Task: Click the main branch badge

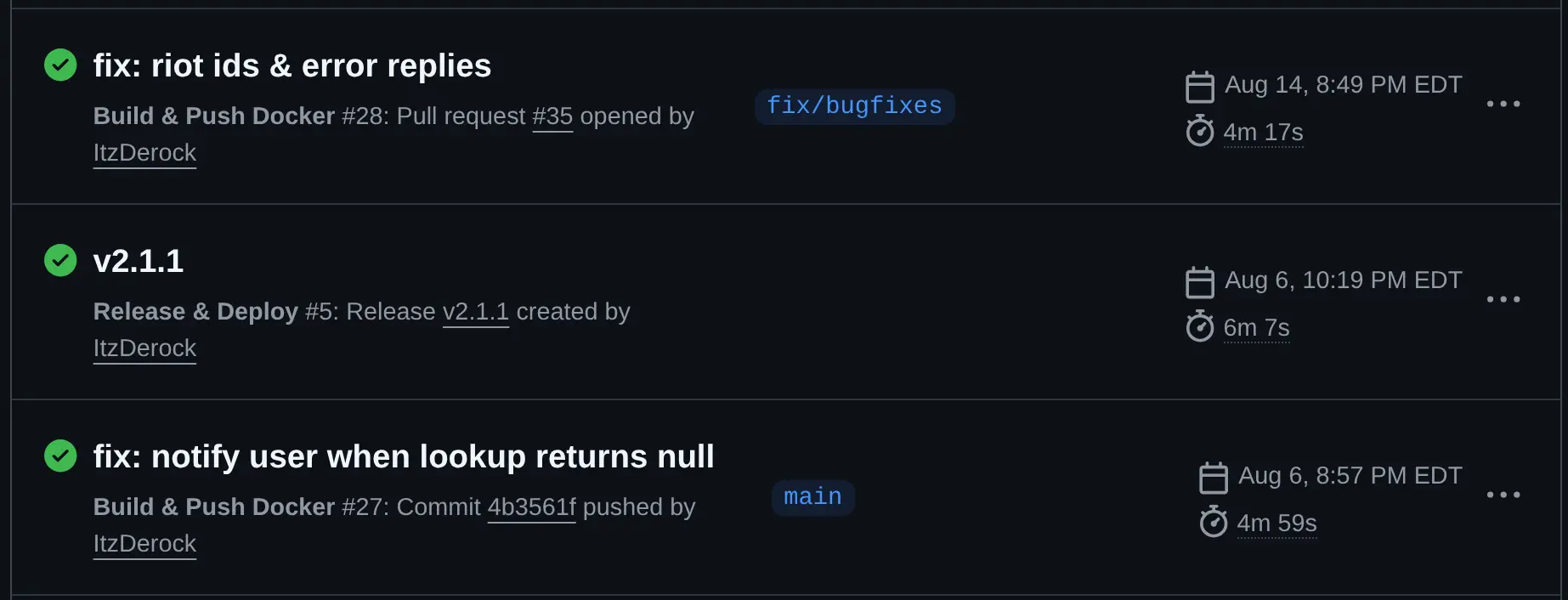Action: [x=812, y=497]
